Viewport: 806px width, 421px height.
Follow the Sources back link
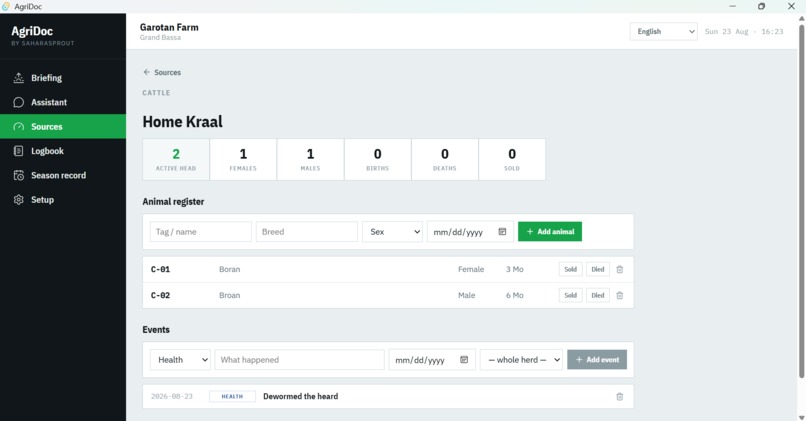[162, 72]
